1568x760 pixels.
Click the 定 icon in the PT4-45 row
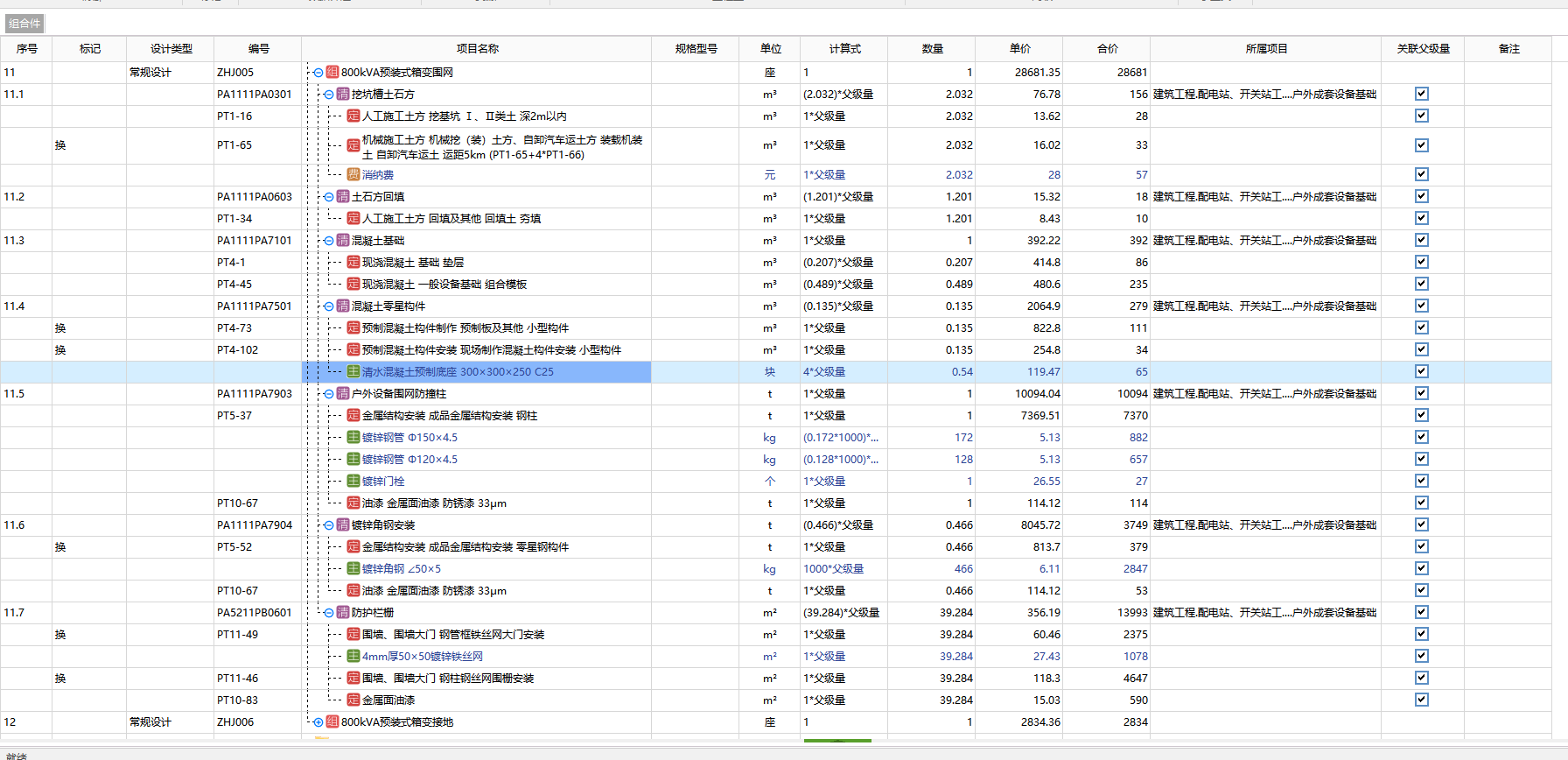pyautogui.click(x=353, y=285)
